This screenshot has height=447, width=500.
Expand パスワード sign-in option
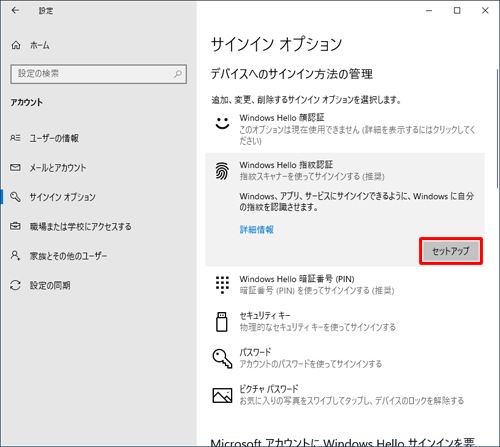pos(345,358)
